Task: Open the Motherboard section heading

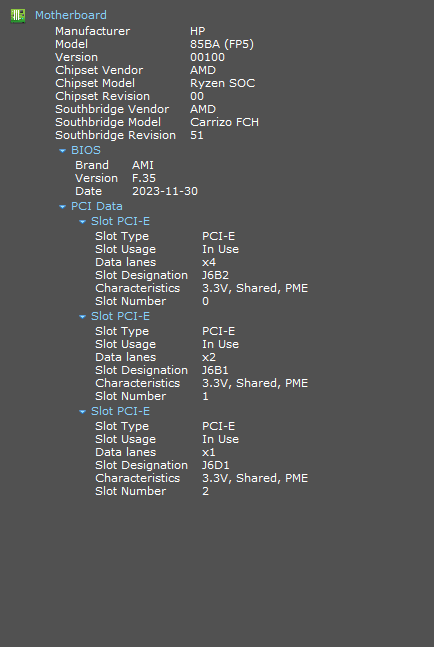Action: tap(71, 15)
